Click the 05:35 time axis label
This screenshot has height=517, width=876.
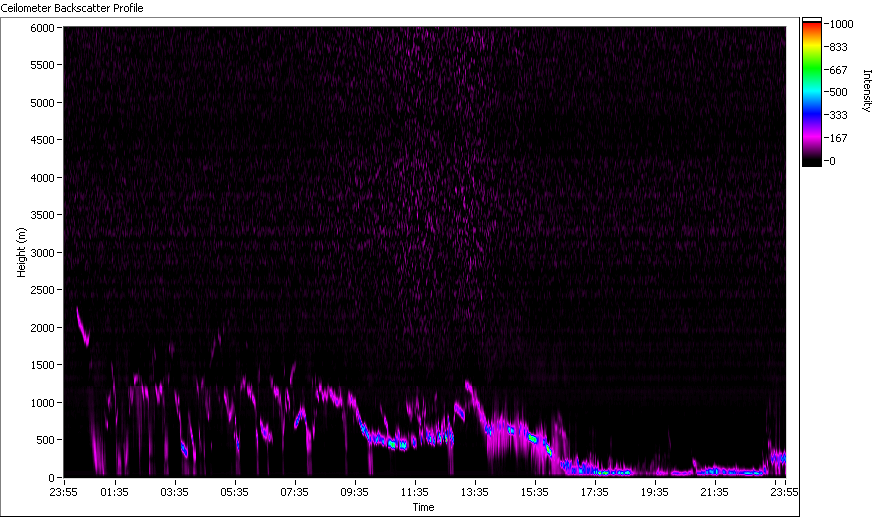[235, 492]
